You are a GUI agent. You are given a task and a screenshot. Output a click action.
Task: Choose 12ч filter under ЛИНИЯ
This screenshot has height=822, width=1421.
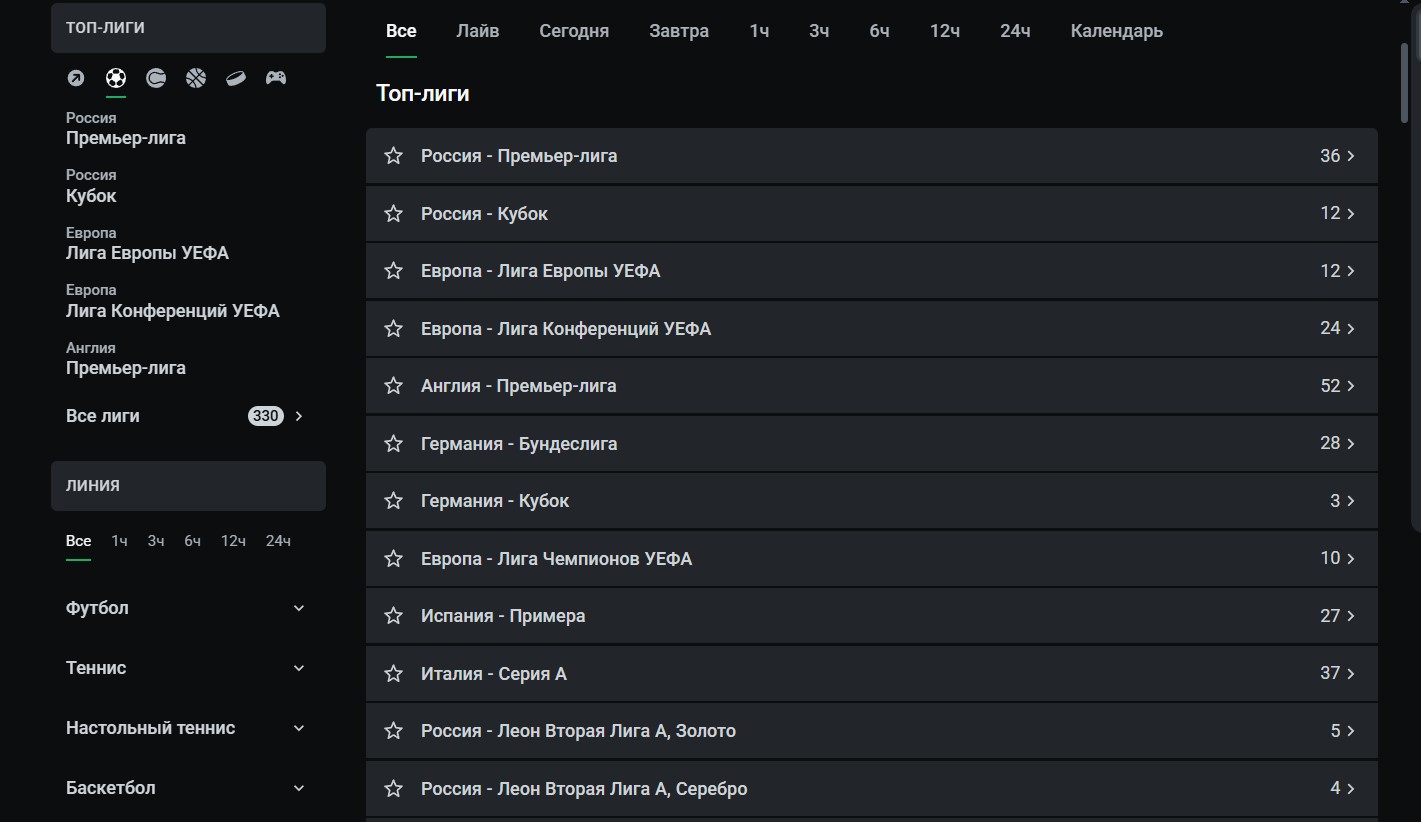click(x=234, y=541)
